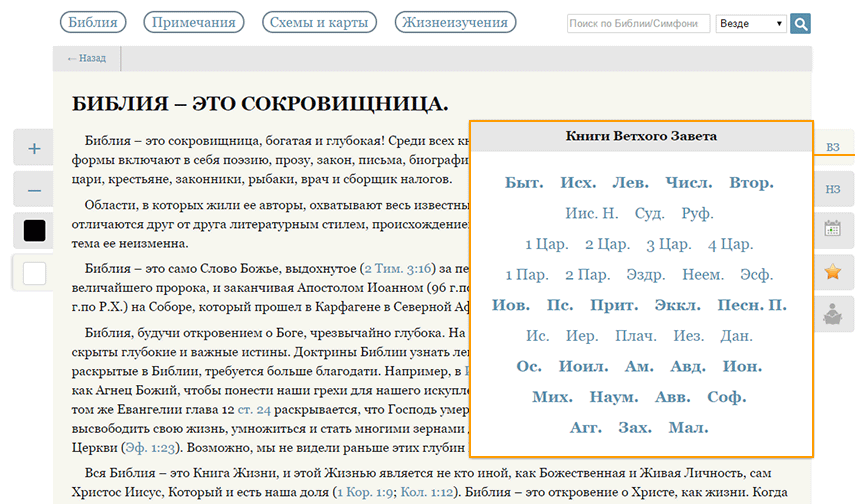Open the book Песн. П.
The image size is (865, 504).
(752, 305)
